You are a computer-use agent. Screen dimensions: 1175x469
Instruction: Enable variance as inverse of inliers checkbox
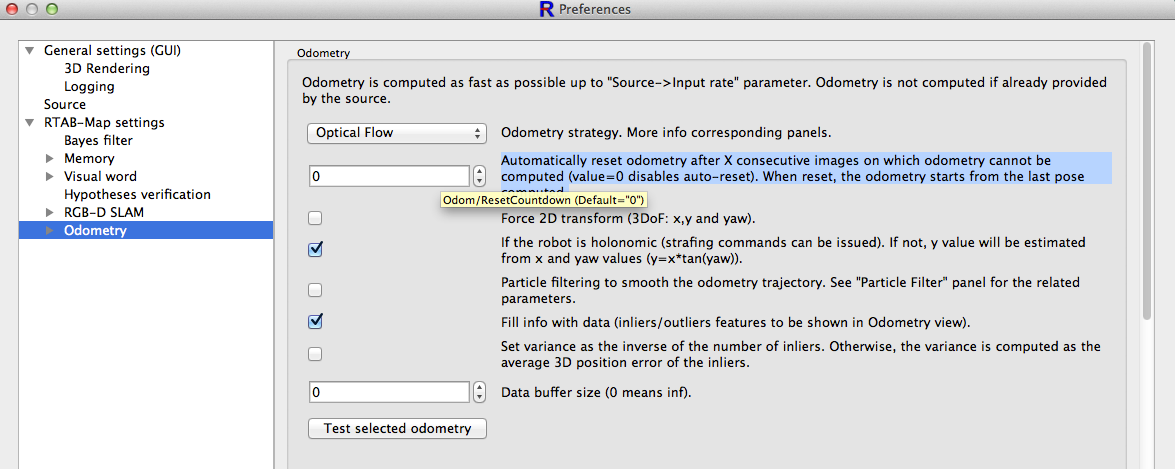pos(315,354)
